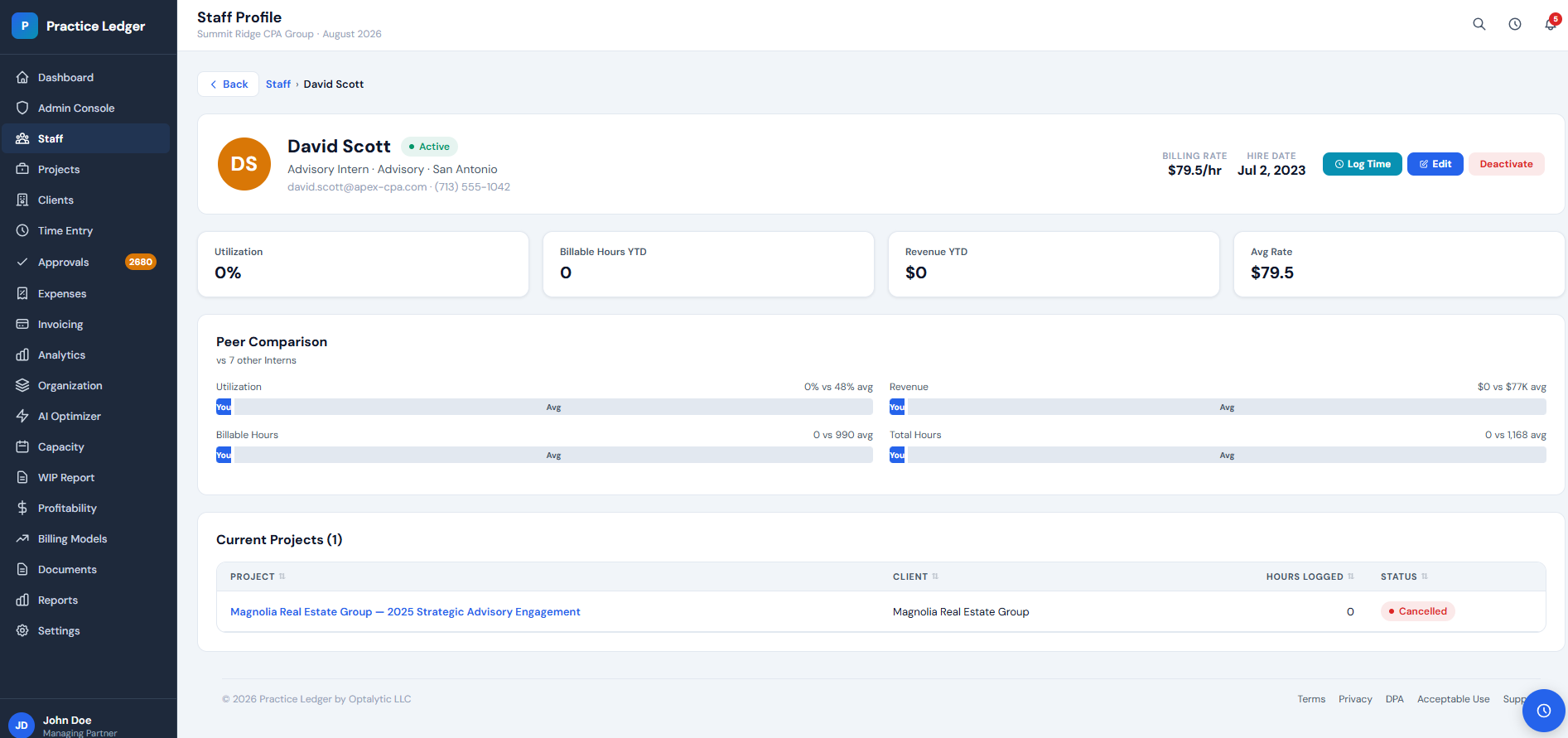This screenshot has width=1568, height=738.
Task: Click the Dashboard home icon
Action: 22,77
